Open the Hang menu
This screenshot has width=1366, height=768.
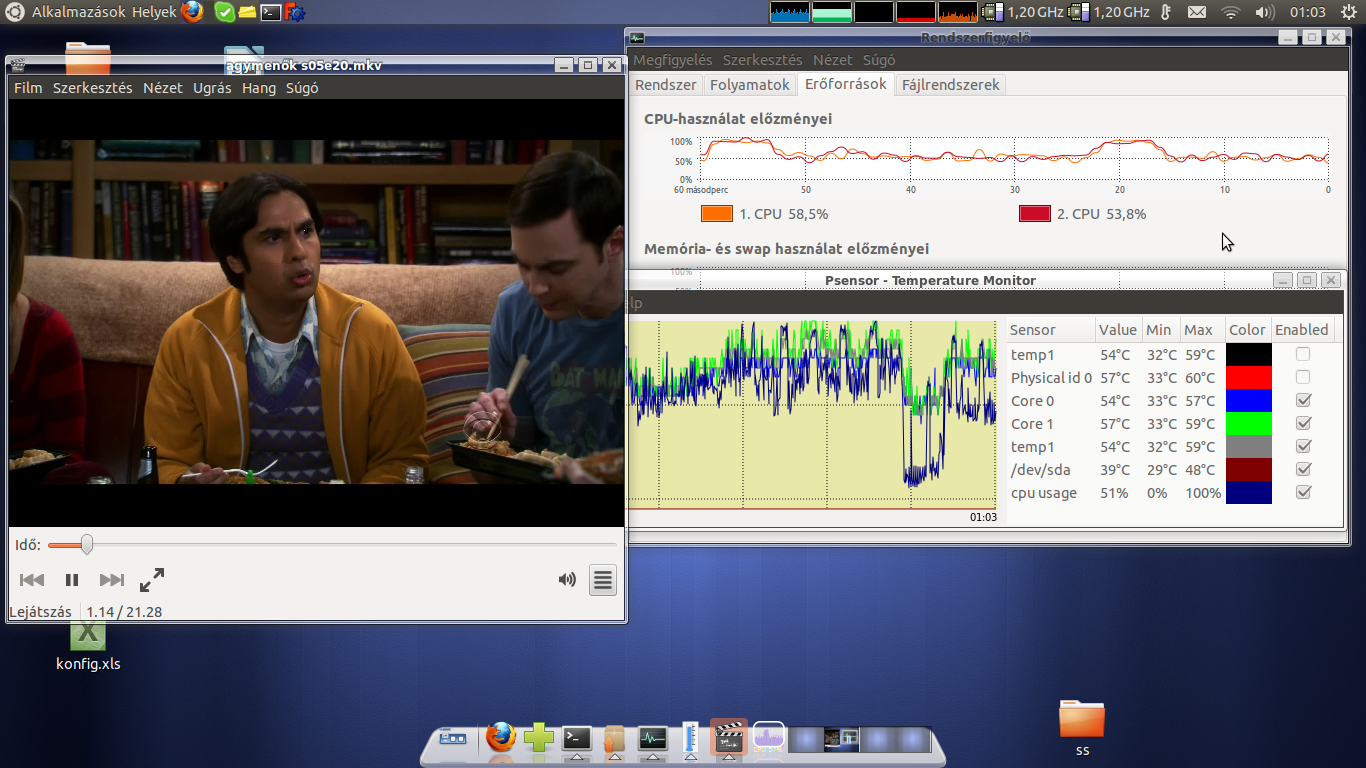(259, 88)
